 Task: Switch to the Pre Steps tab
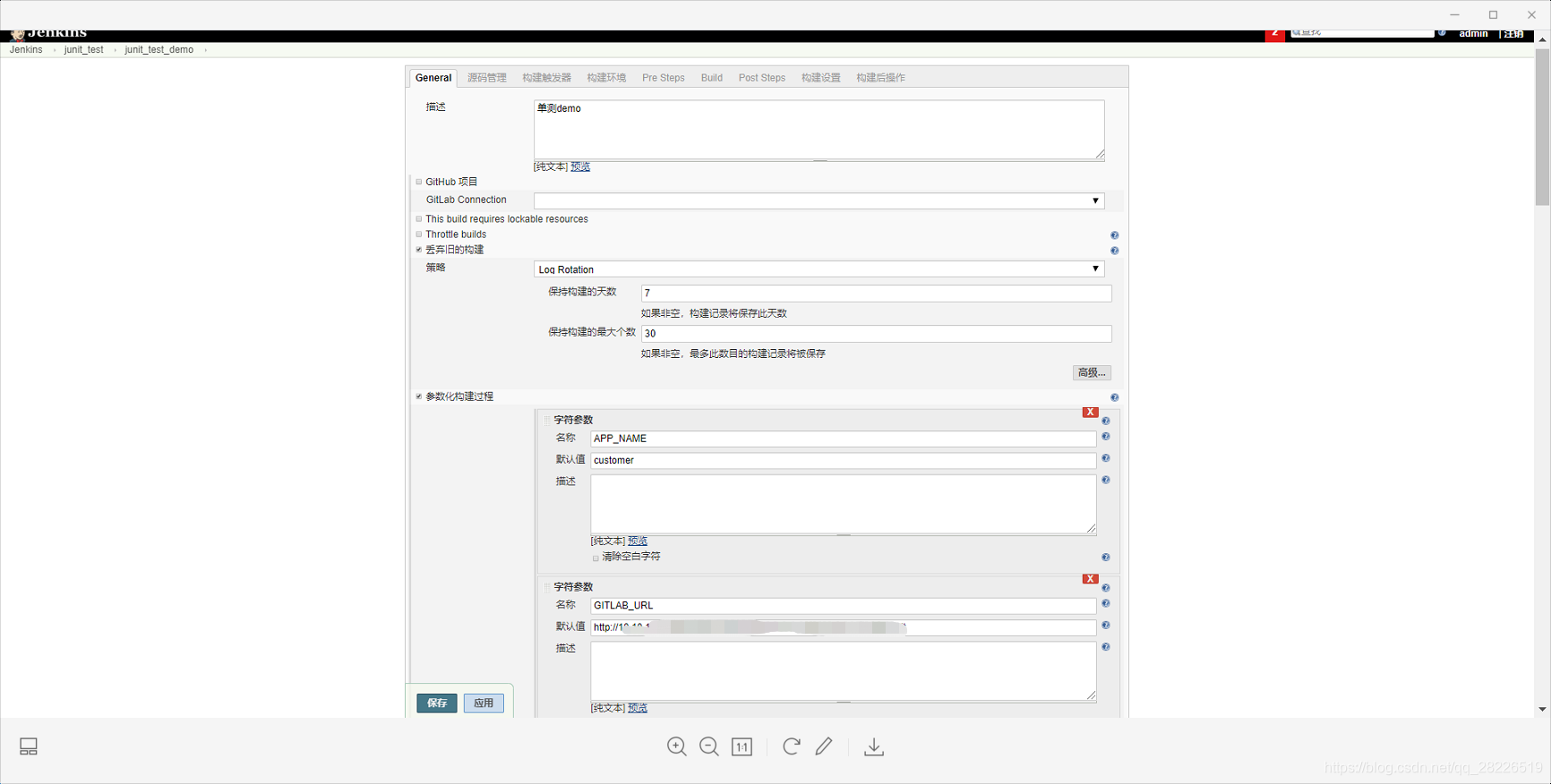(x=664, y=78)
